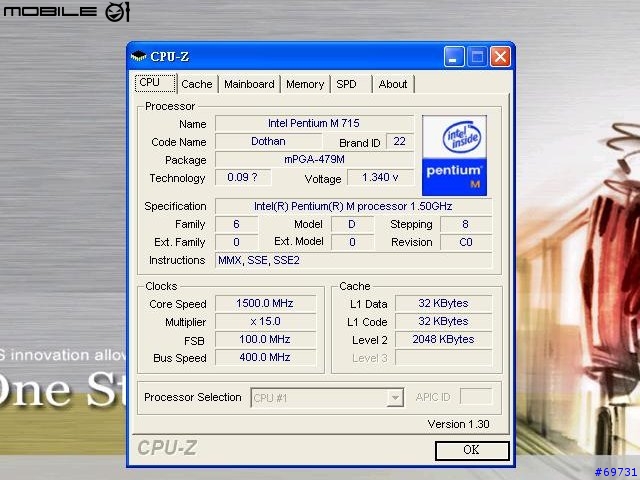Click the disabled maximize button of CPU-Z
The width and height of the screenshot is (640, 480).
477,56
